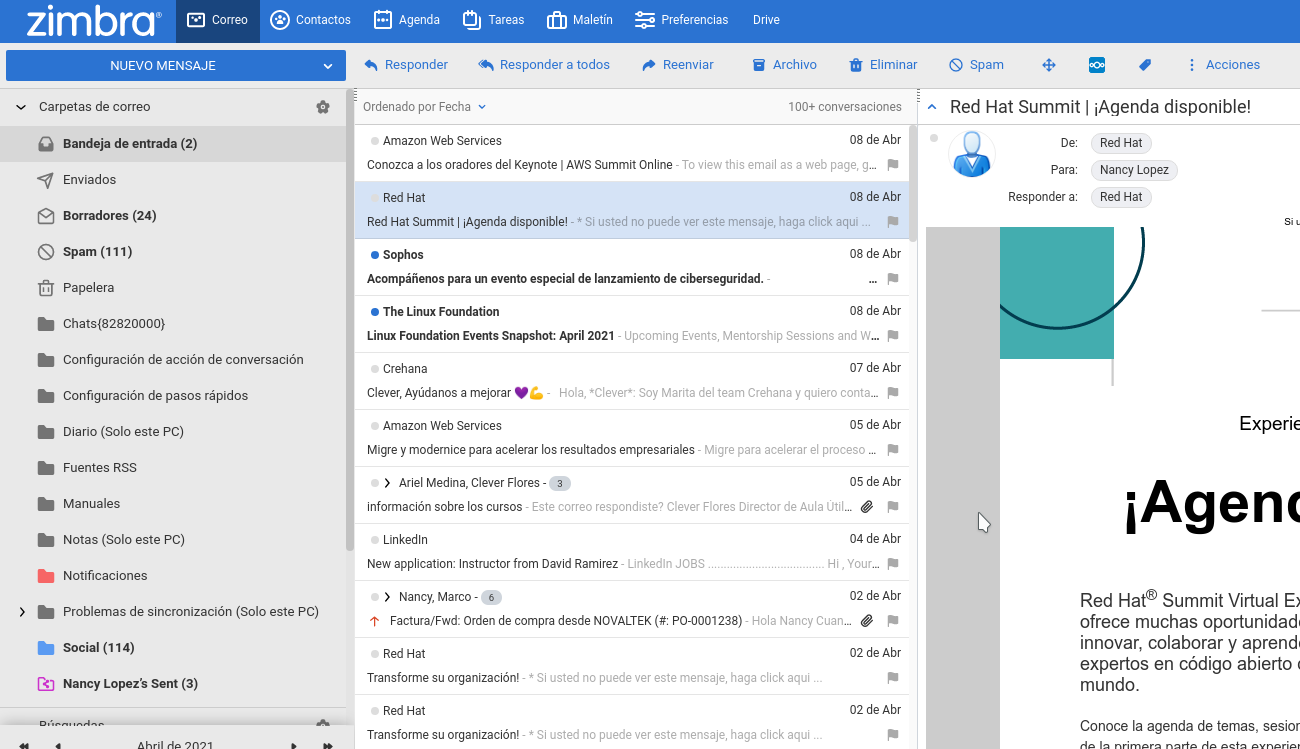This screenshot has width=1300, height=749.
Task: Toggle the read dot on the Ariel Medina conversation
Action: 375,483
